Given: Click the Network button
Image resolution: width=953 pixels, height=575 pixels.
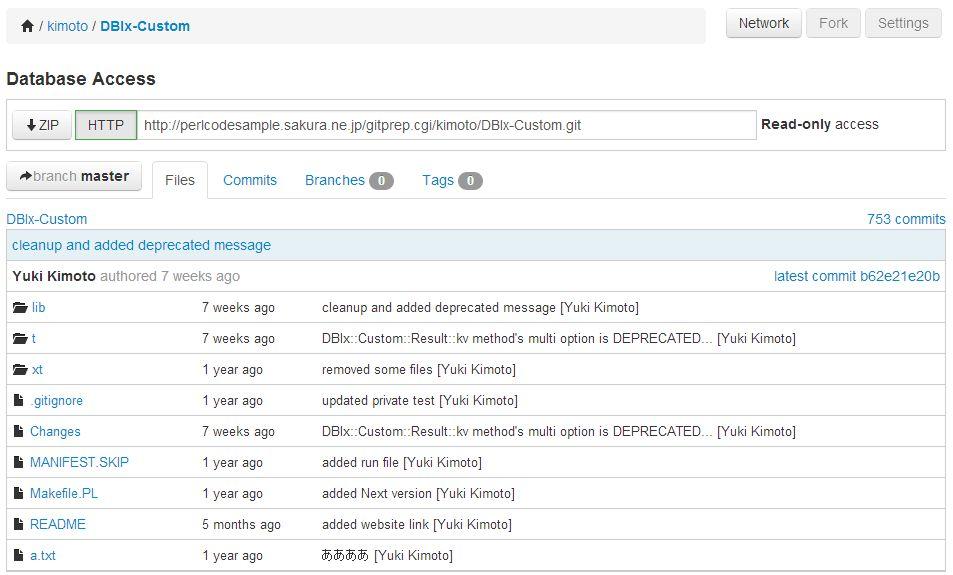Looking at the screenshot, I should pos(763,23).
